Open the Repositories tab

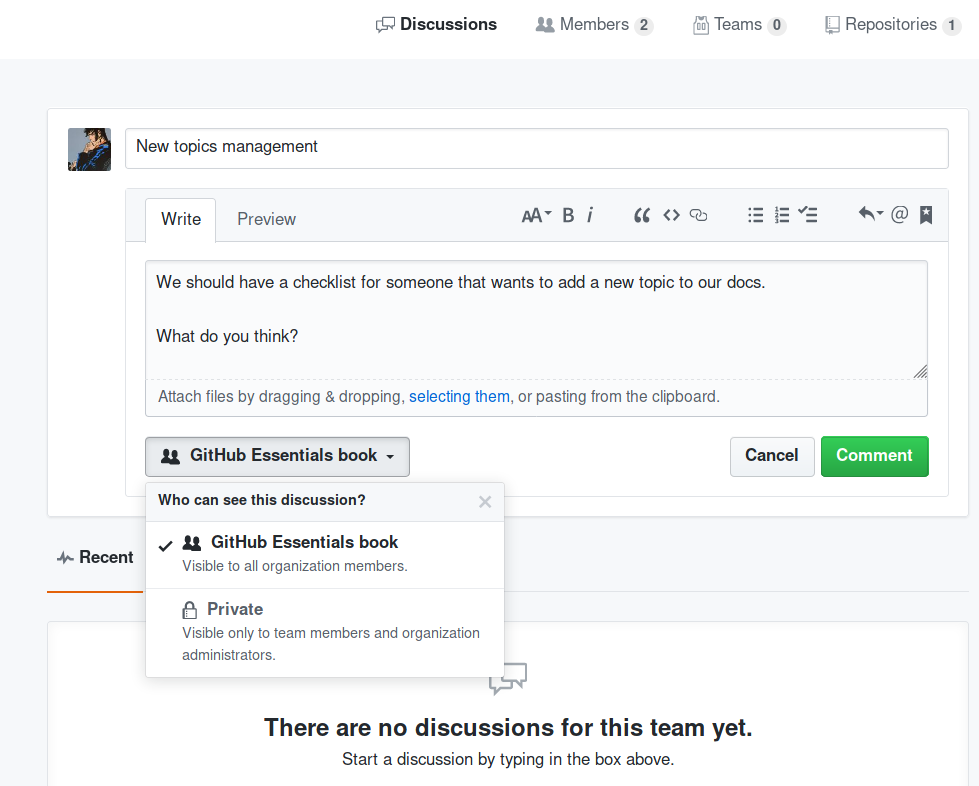click(x=893, y=24)
